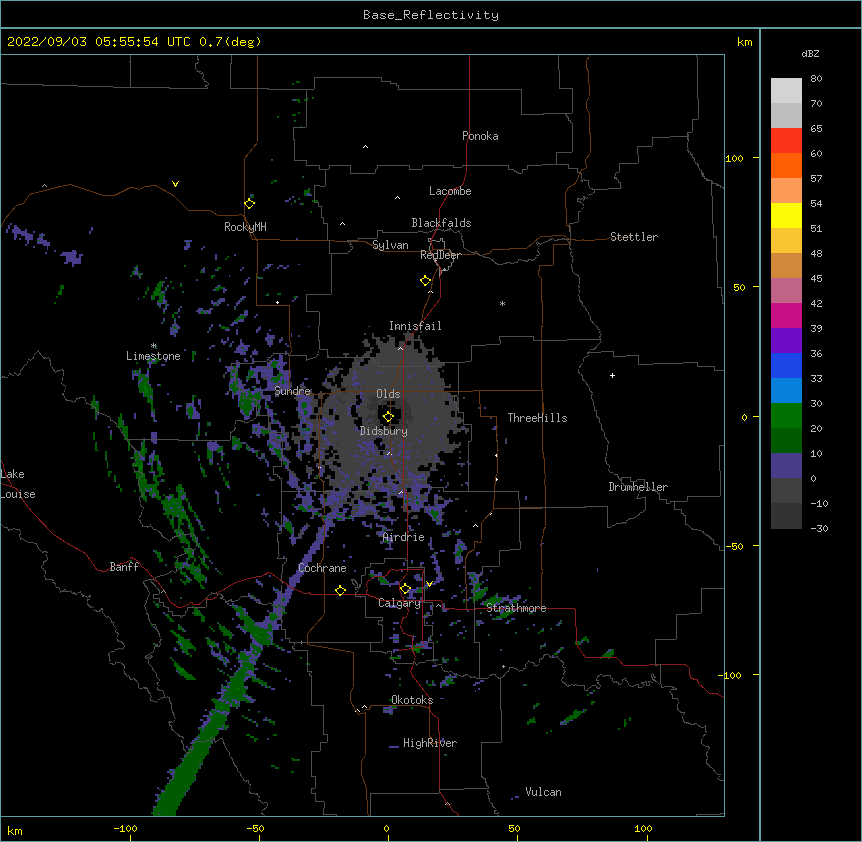Click the Vulcan town label
The height and width of the screenshot is (842, 862).
(x=543, y=792)
